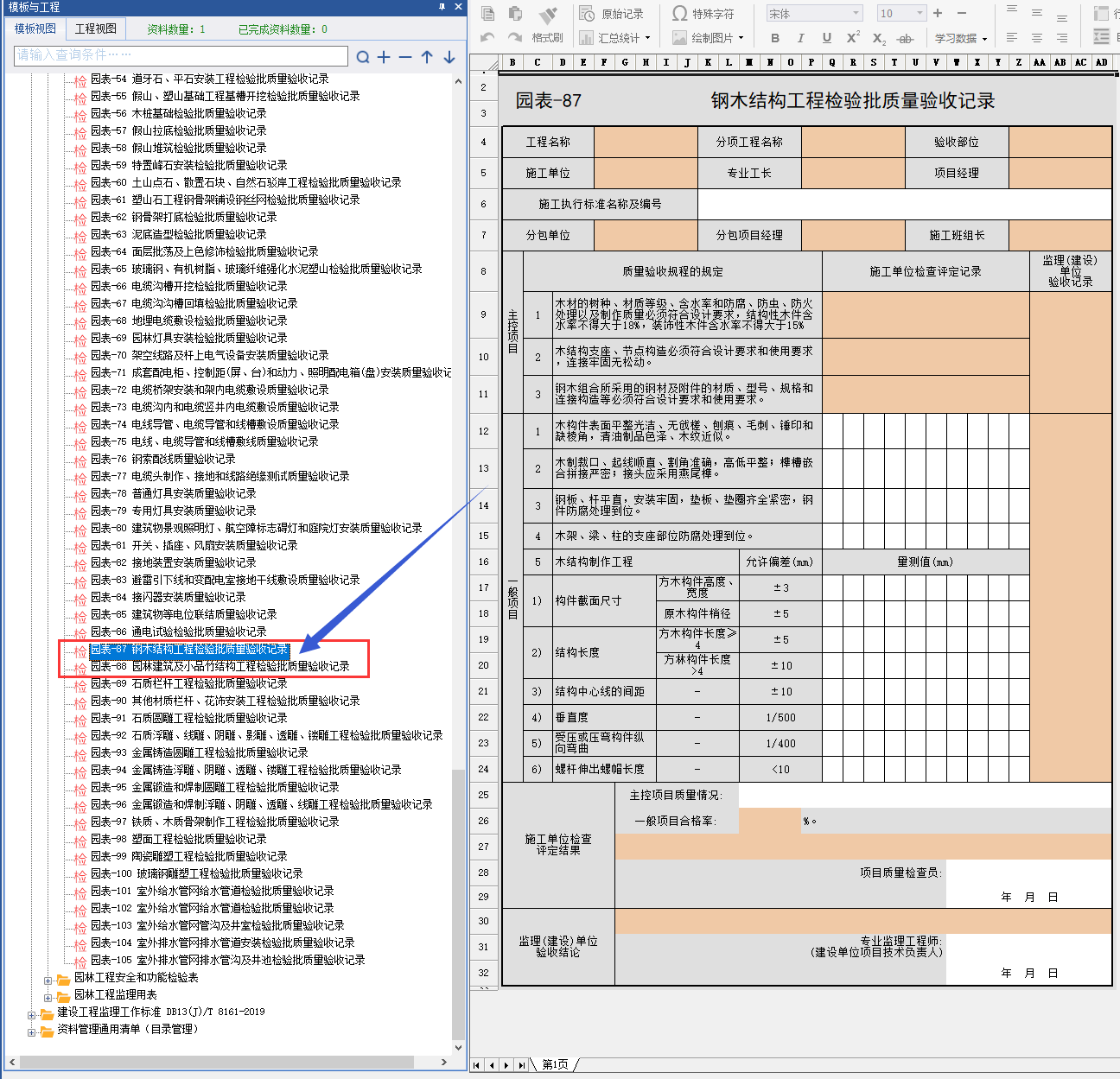Image resolution: width=1120 pixels, height=1079 pixels.
Task: Click the 分项工程名称 input cell
Action: [853, 142]
